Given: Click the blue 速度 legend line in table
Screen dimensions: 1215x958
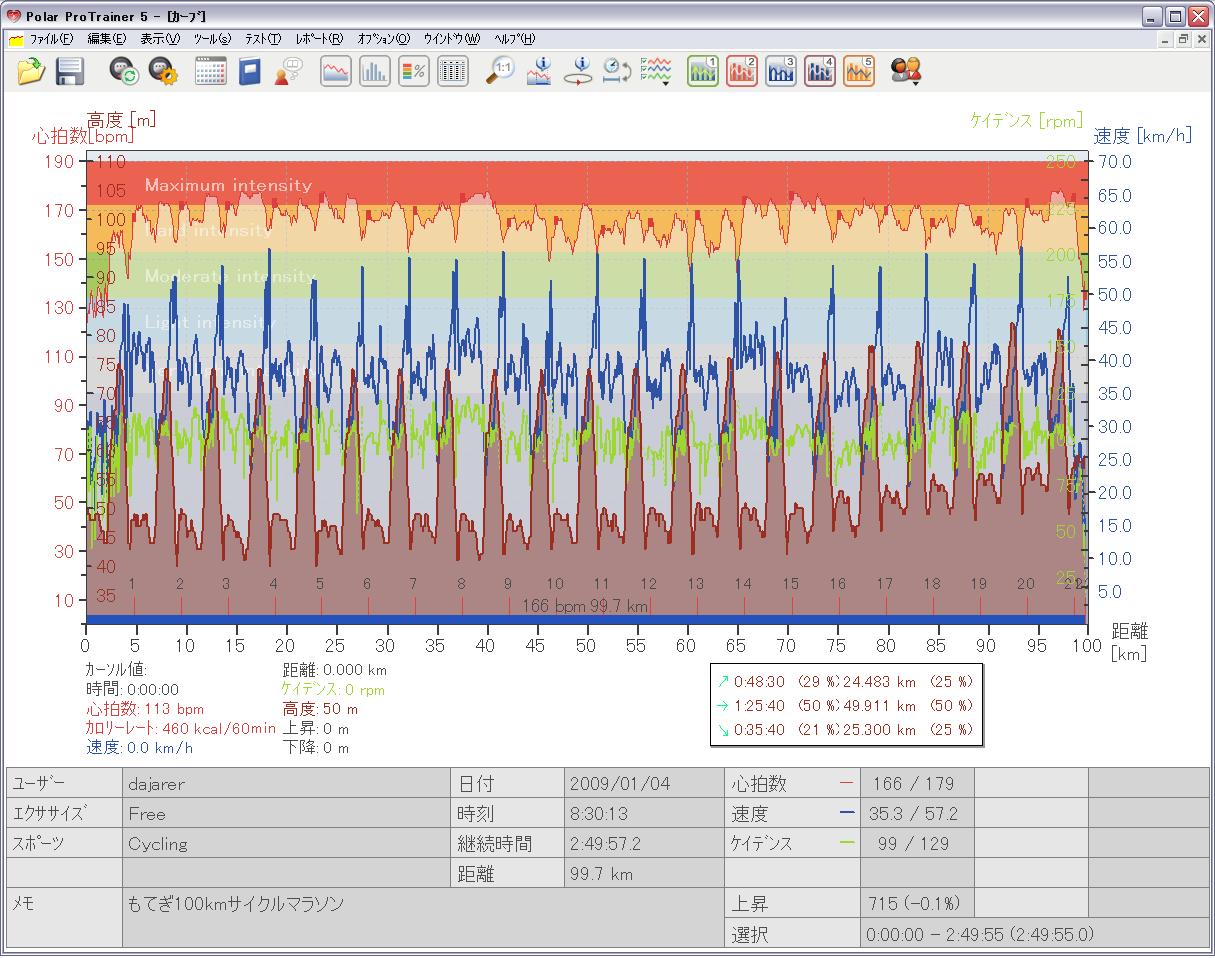Looking at the screenshot, I should click(x=847, y=814).
